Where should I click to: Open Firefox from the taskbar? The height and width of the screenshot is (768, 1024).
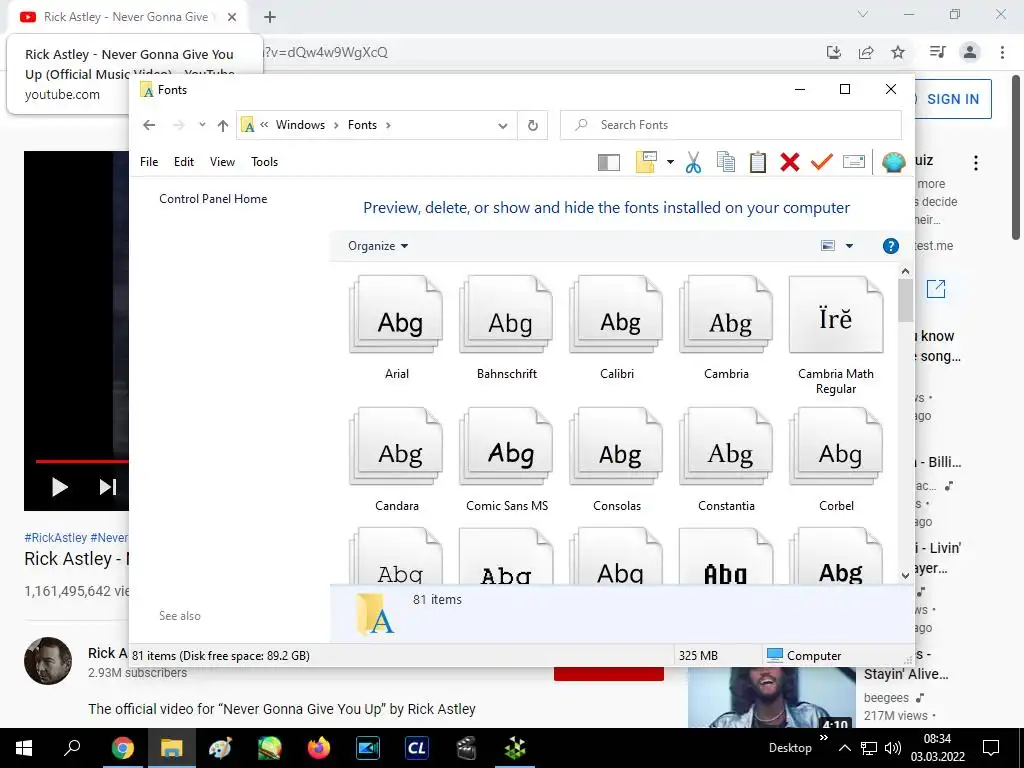tap(319, 748)
